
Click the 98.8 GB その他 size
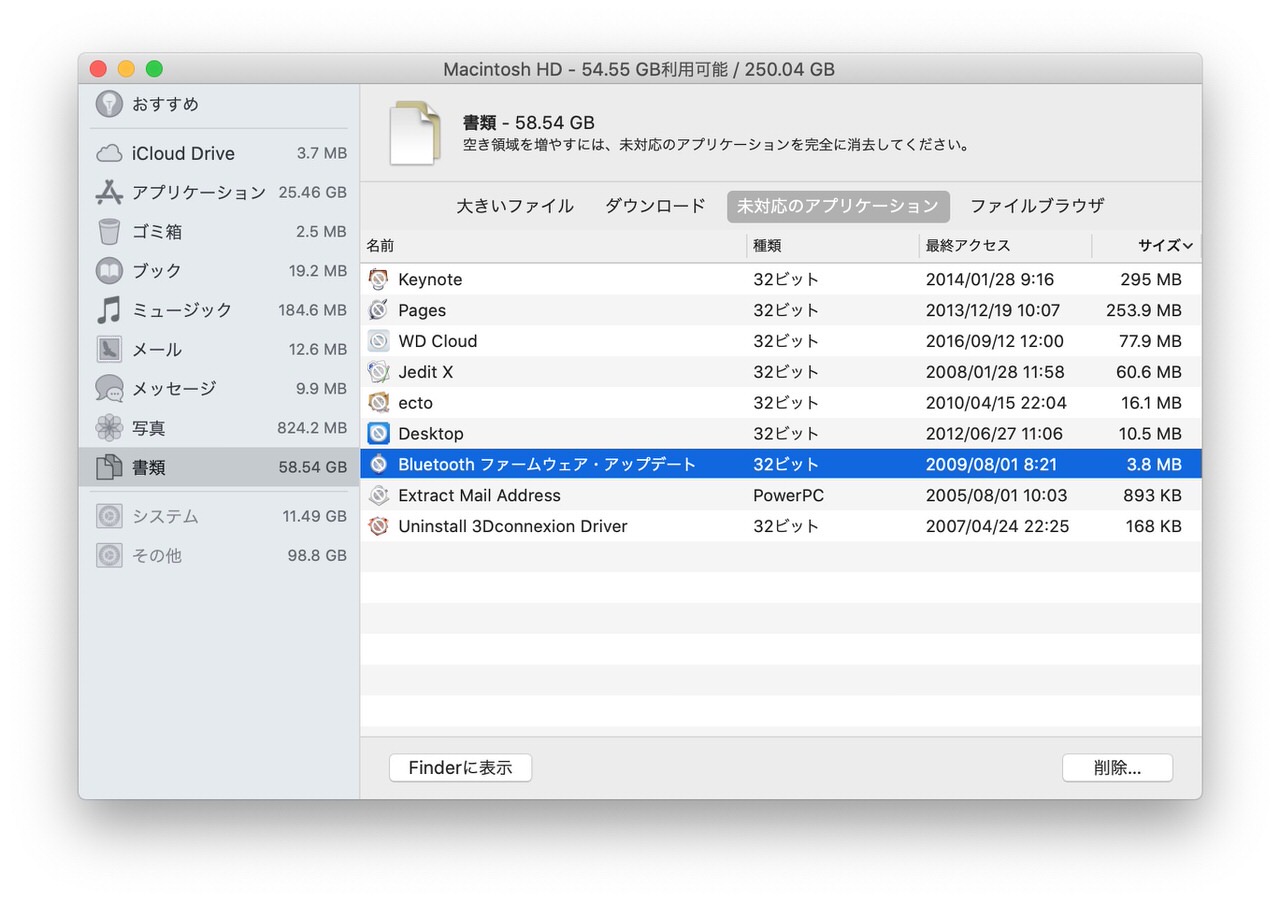click(x=317, y=555)
